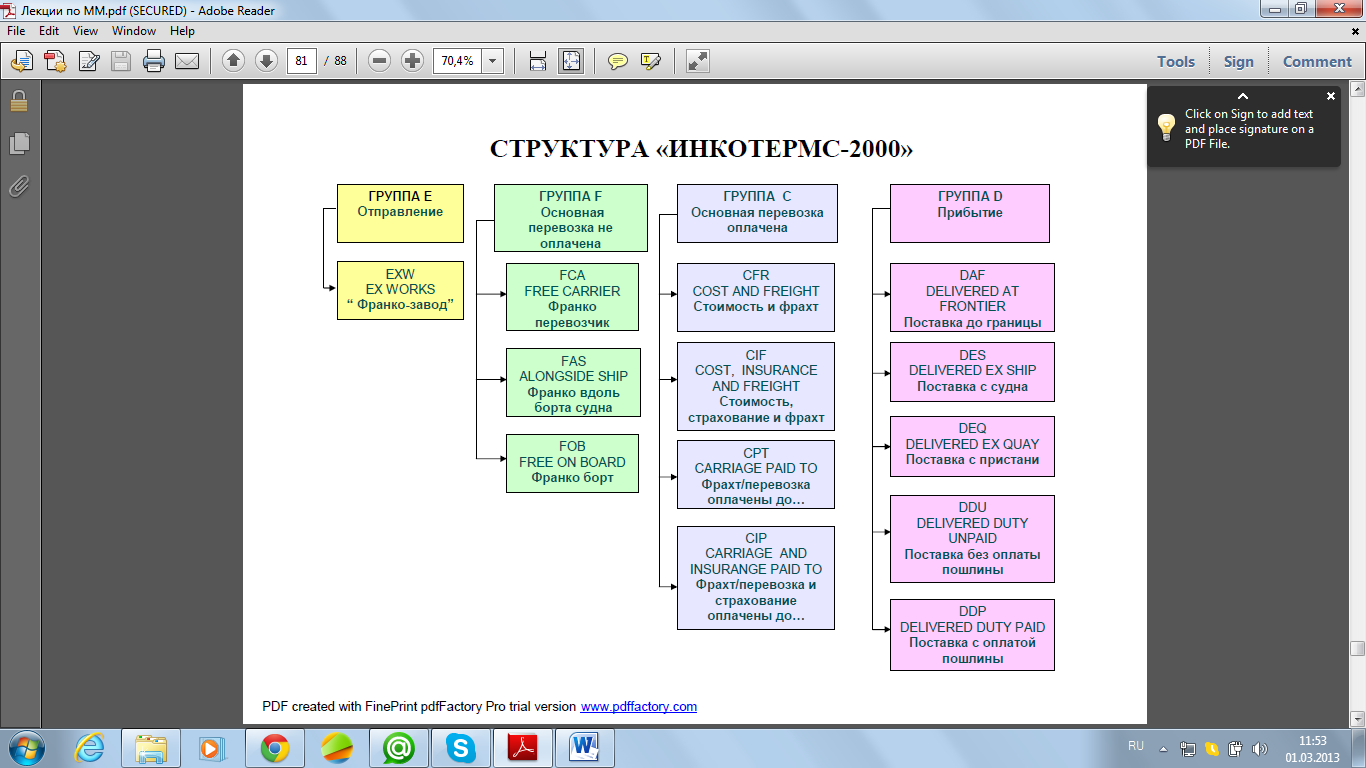Go to next page arrow
Viewport: 1366px width, 768px height.
click(266, 61)
